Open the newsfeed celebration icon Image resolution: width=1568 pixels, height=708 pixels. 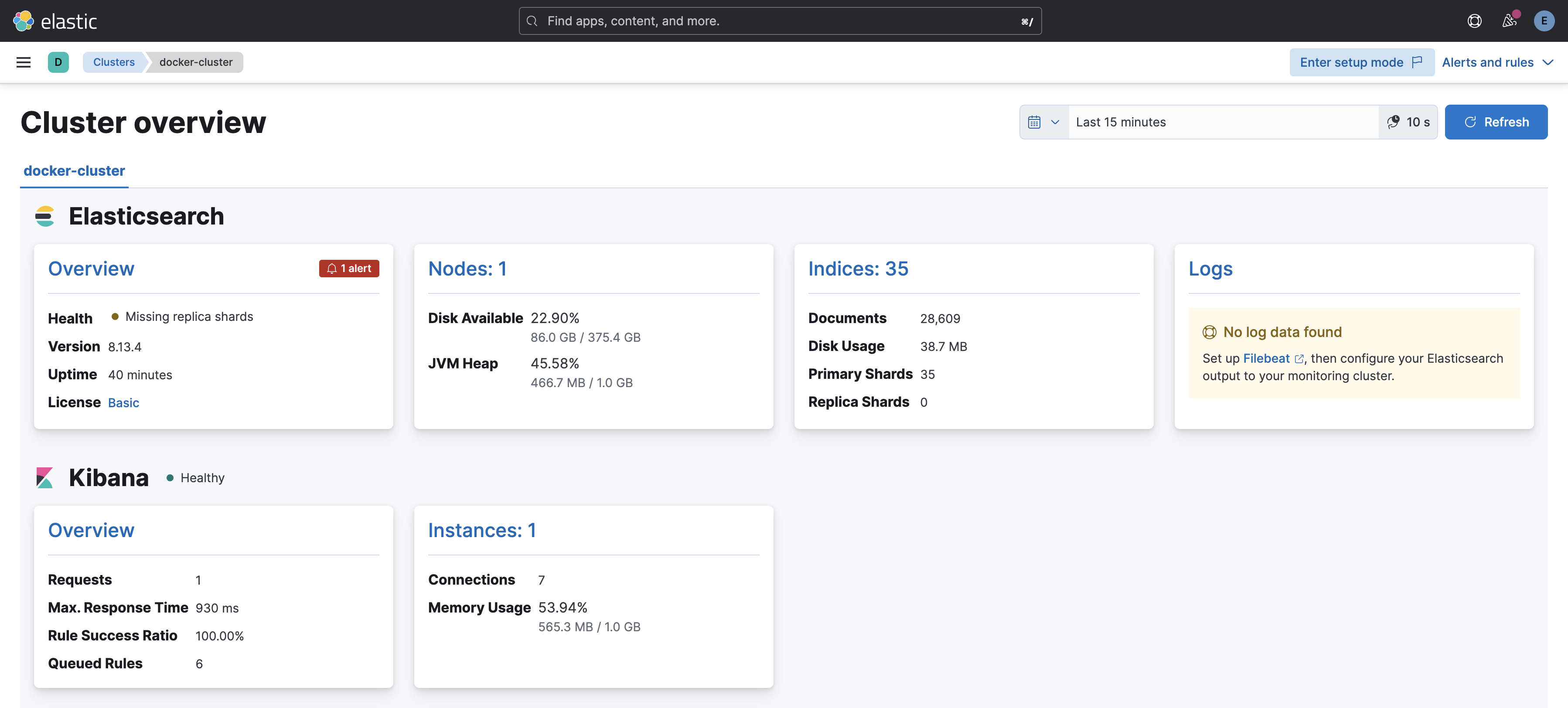[x=1509, y=20]
